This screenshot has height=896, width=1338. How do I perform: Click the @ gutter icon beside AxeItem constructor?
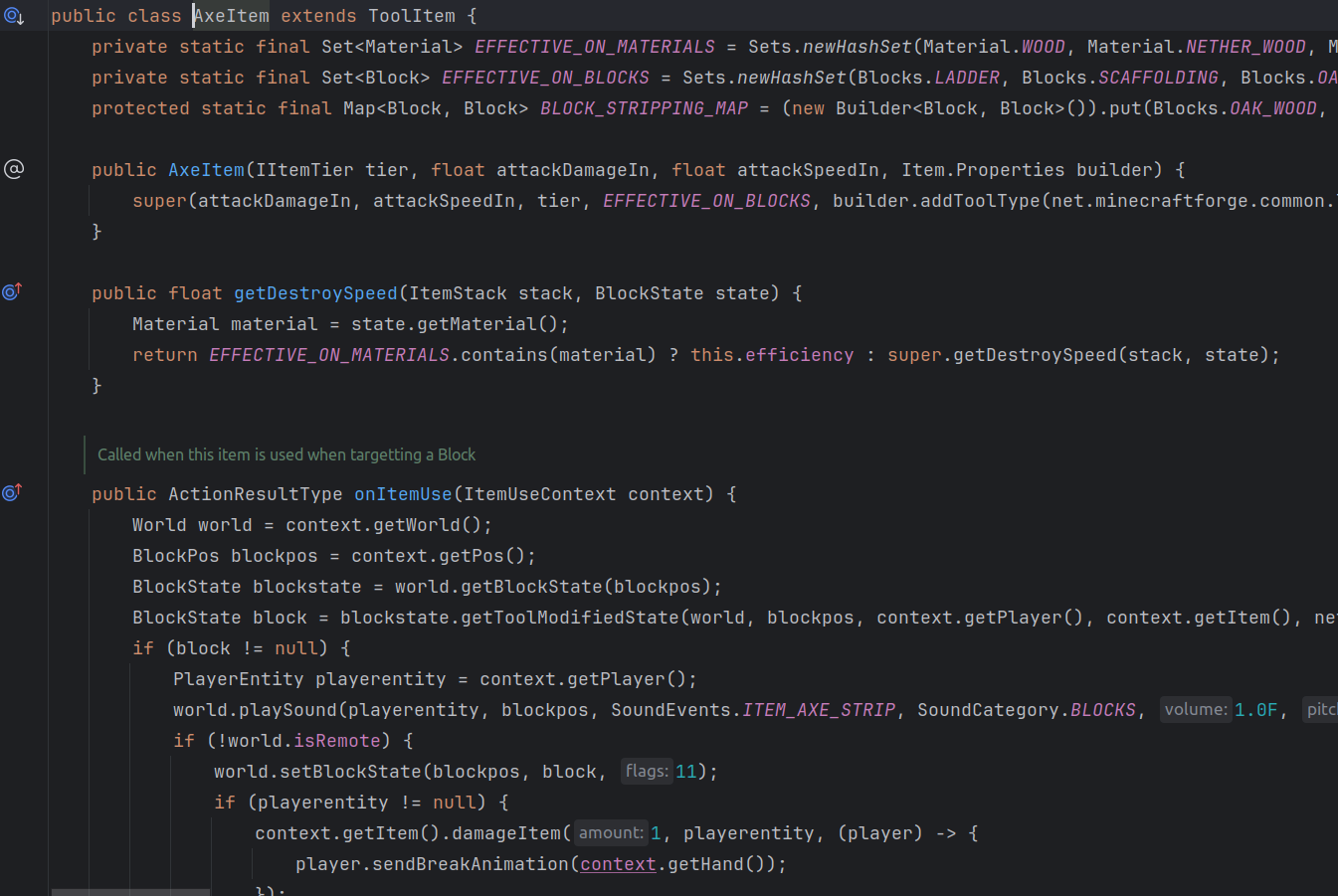point(14,170)
